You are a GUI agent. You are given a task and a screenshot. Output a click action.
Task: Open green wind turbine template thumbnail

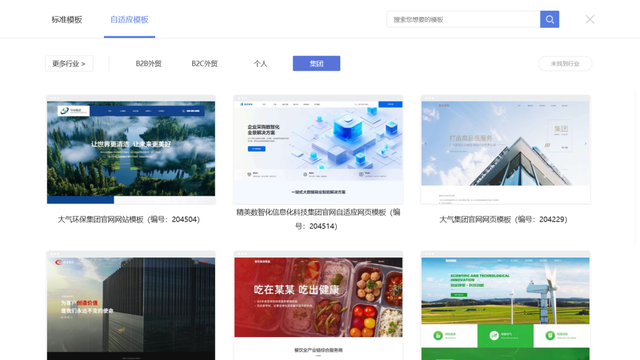click(x=505, y=306)
